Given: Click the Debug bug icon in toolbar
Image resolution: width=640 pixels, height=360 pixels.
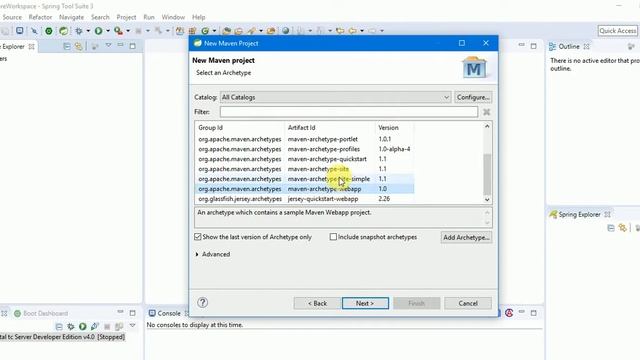Looking at the screenshot, I should click(x=79, y=31).
